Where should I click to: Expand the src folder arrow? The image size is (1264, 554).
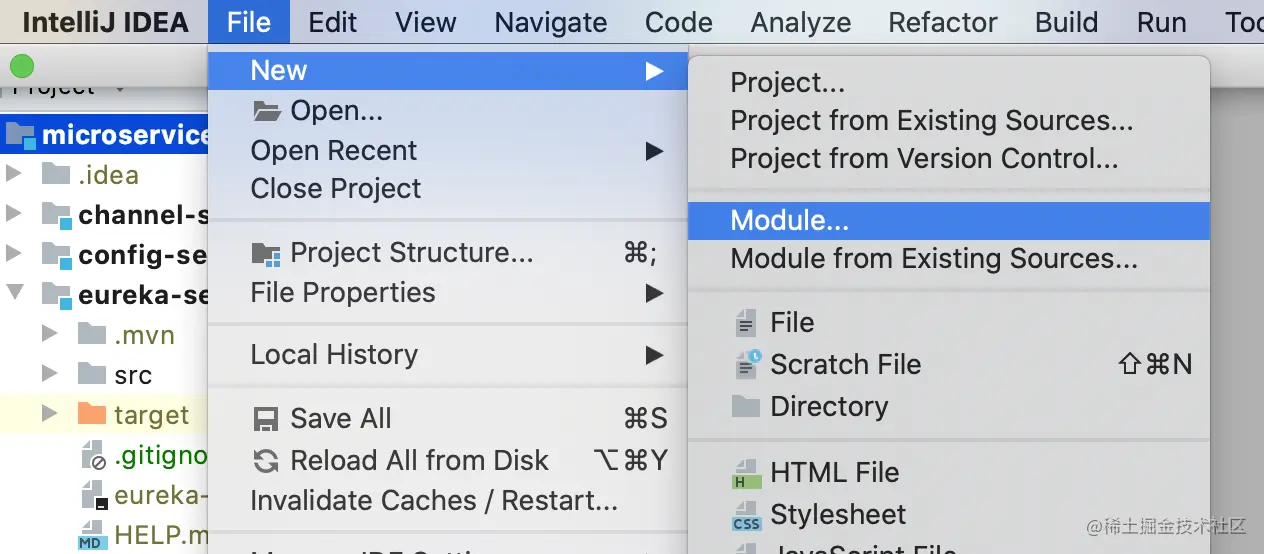[x=50, y=374]
